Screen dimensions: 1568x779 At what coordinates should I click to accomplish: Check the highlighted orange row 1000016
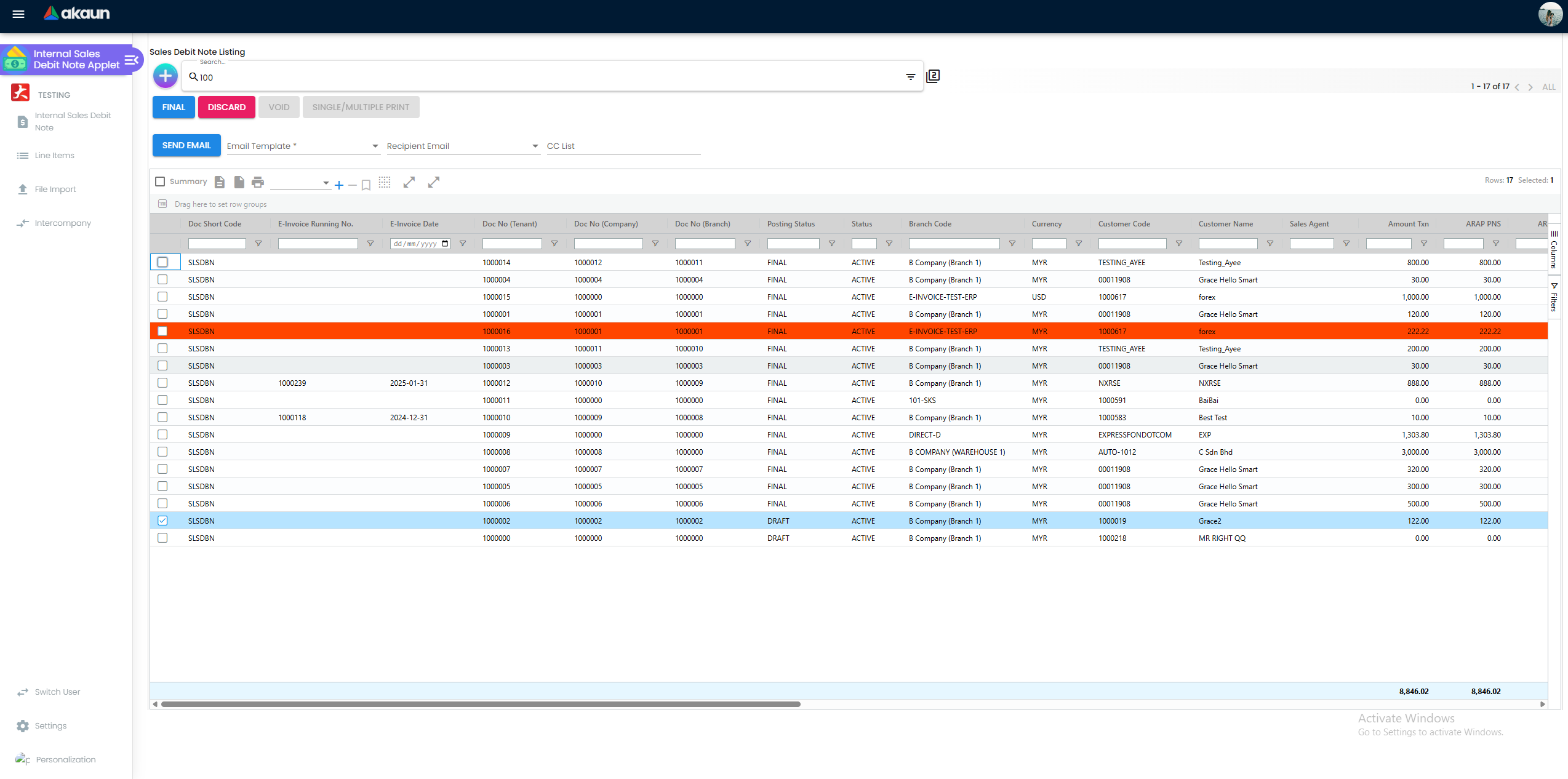[162, 331]
